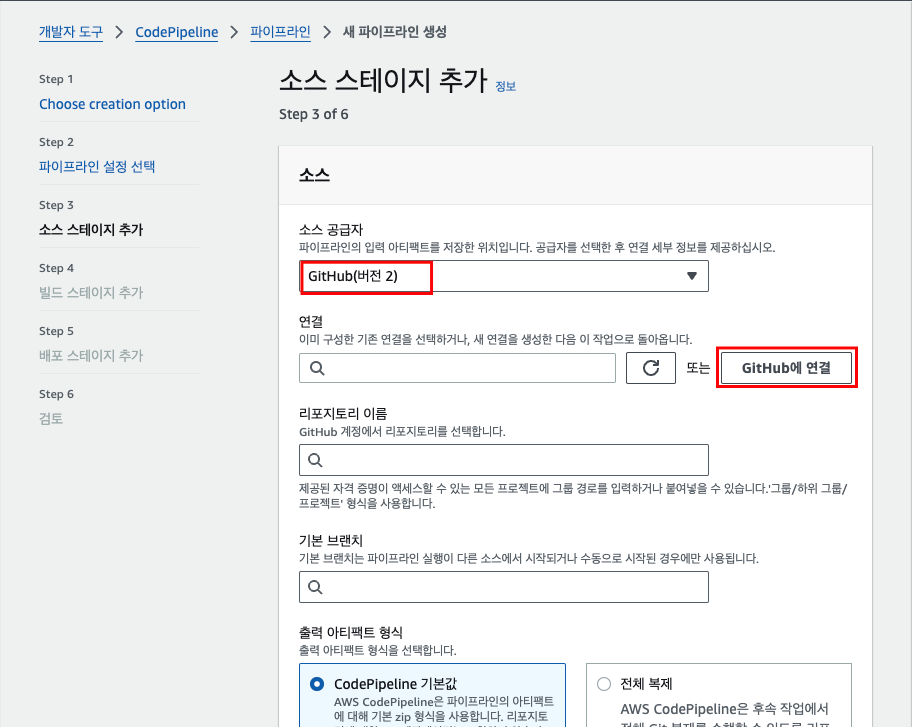
Task: Click the 새 파이프라인 생성 breadcrumb text
Action: [395, 32]
